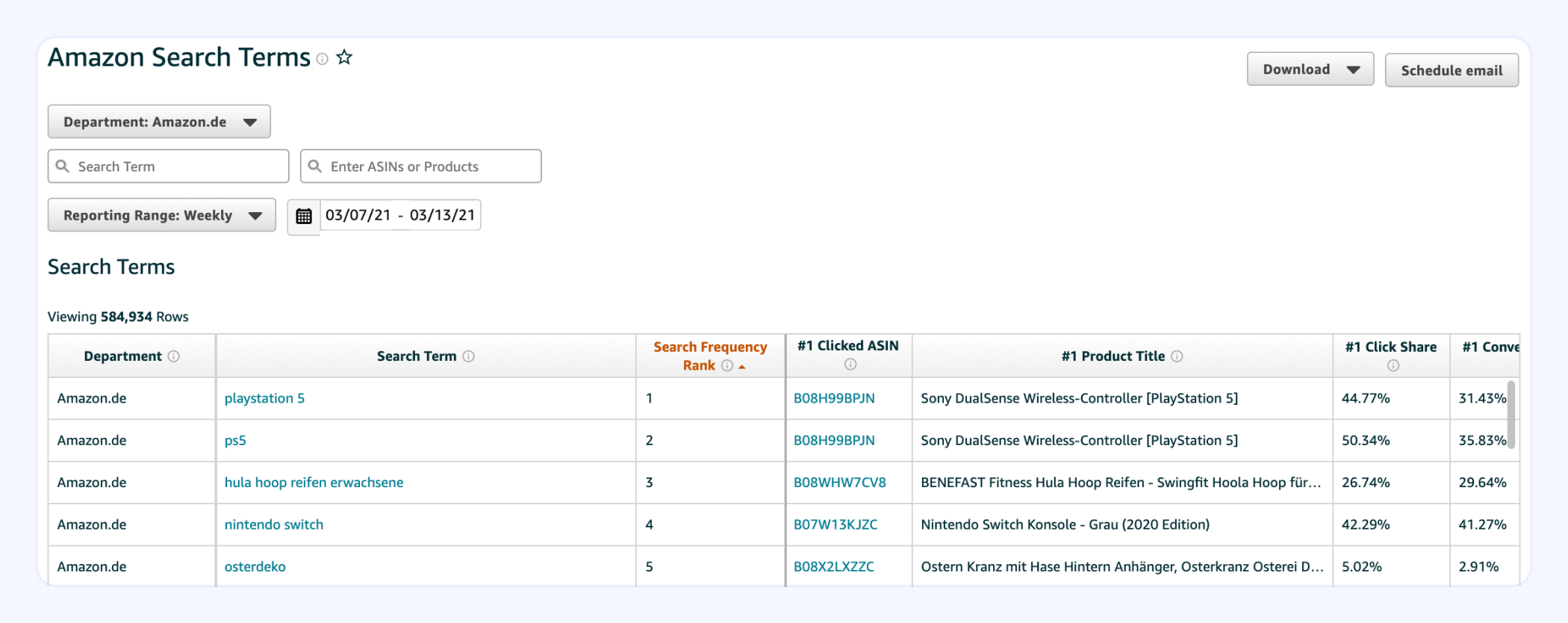Screen dimensions: 1568x623
Task: Open ASIN B08X2LXZZC link
Action: [x=834, y=566]
